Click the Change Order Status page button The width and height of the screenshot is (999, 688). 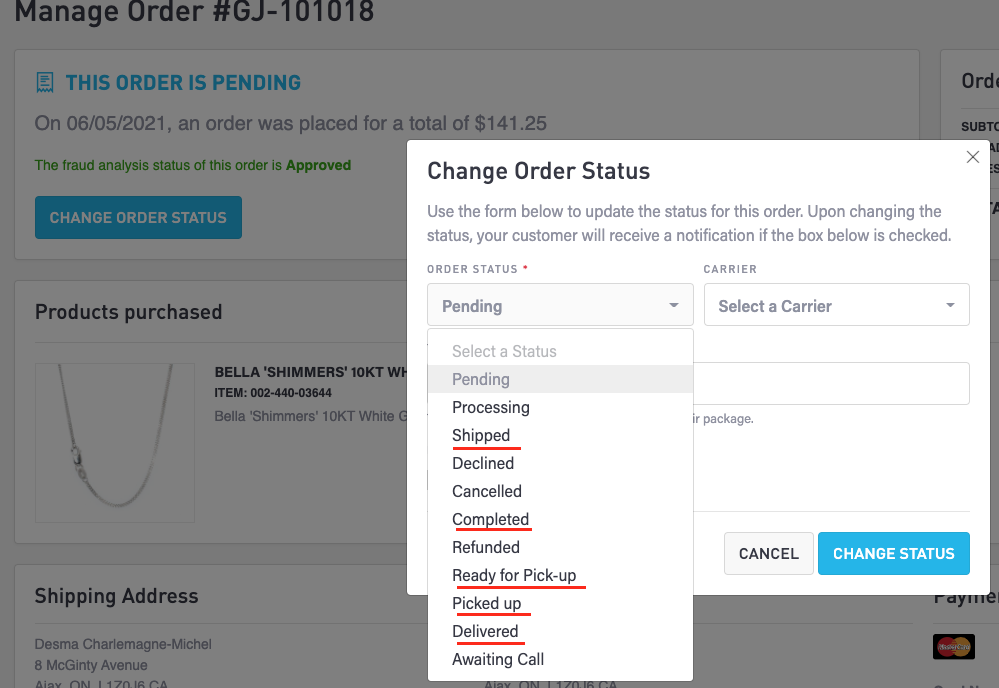138,217
